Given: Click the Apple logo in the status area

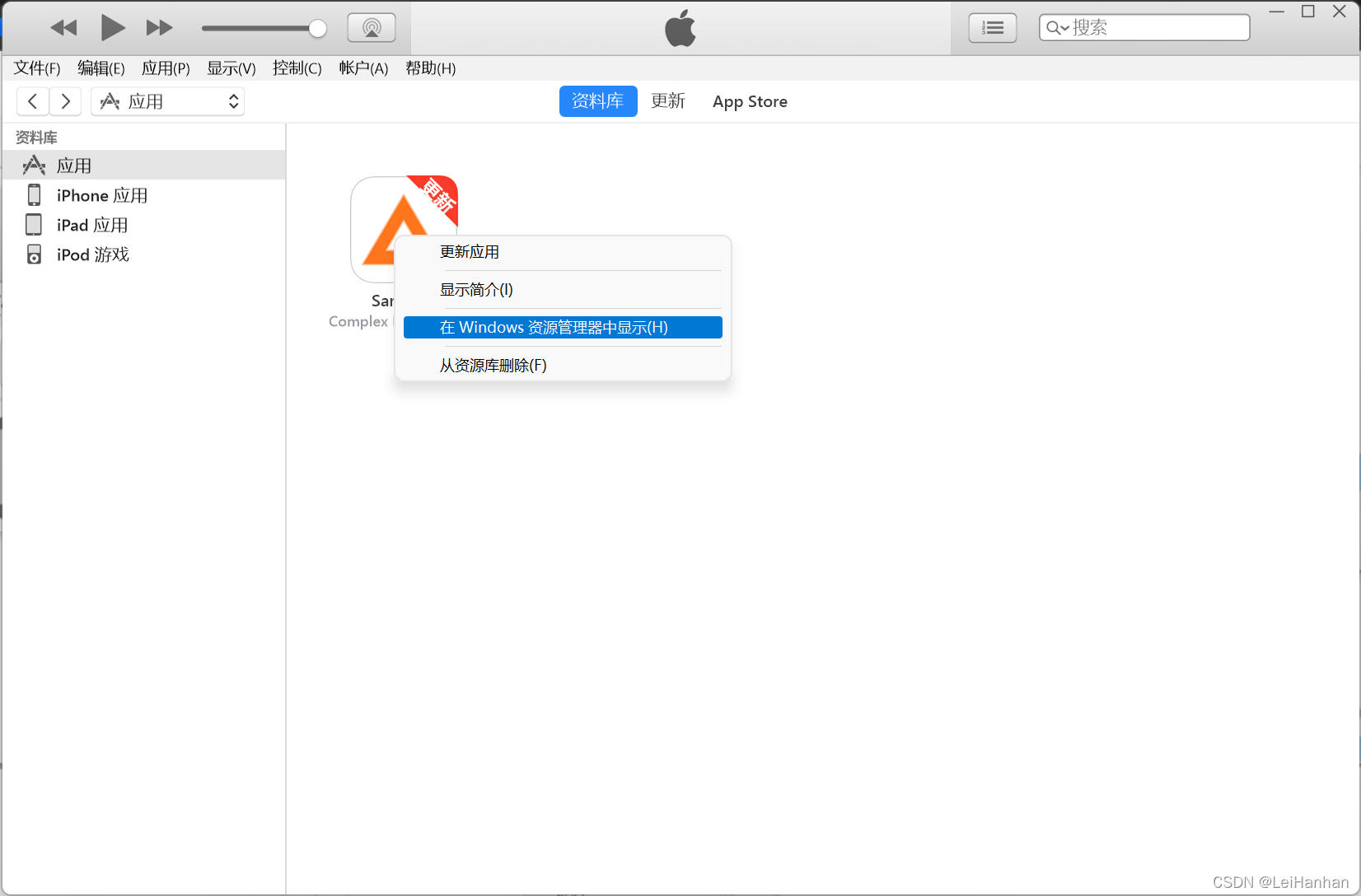Looking at the screenshot, I should [680, 28].
